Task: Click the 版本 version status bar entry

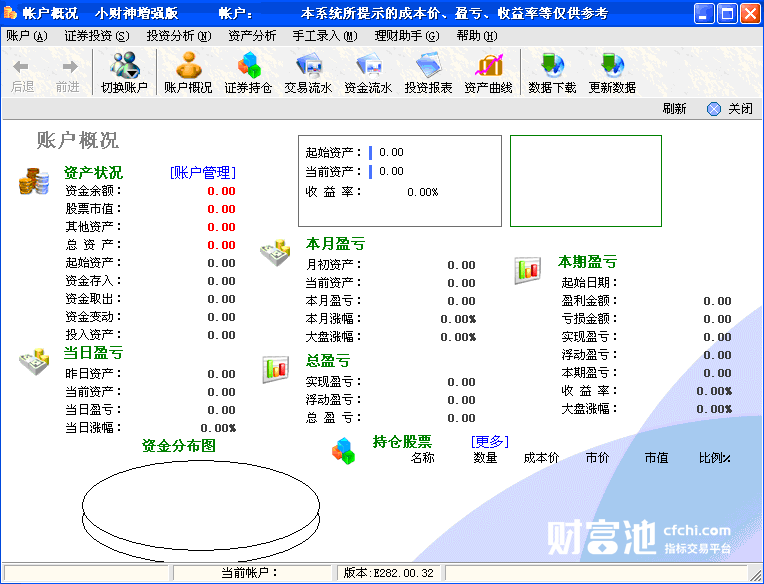Action: (x=389, y=573)
